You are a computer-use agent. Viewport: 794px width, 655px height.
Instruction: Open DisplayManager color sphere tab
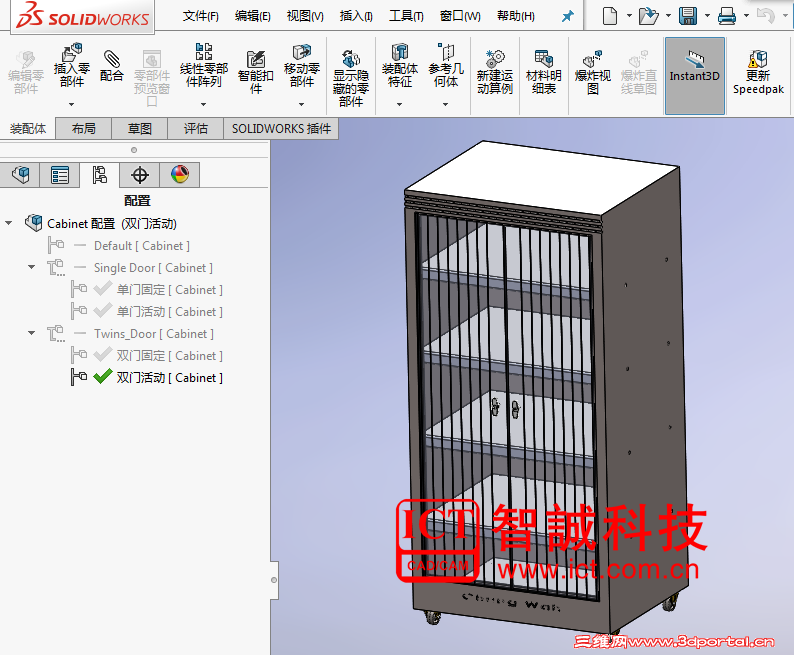click(x=180, y=175)
